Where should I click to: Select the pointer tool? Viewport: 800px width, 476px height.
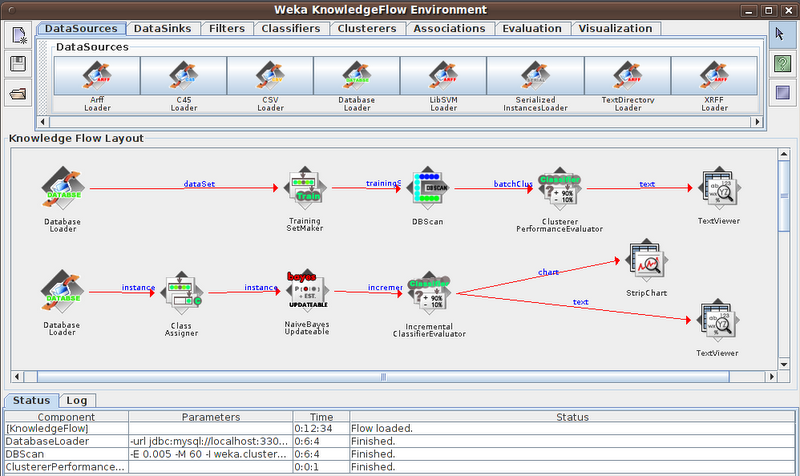coord(783,35)
